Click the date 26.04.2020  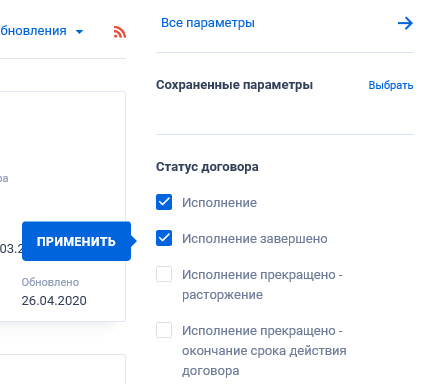(54, 301)
